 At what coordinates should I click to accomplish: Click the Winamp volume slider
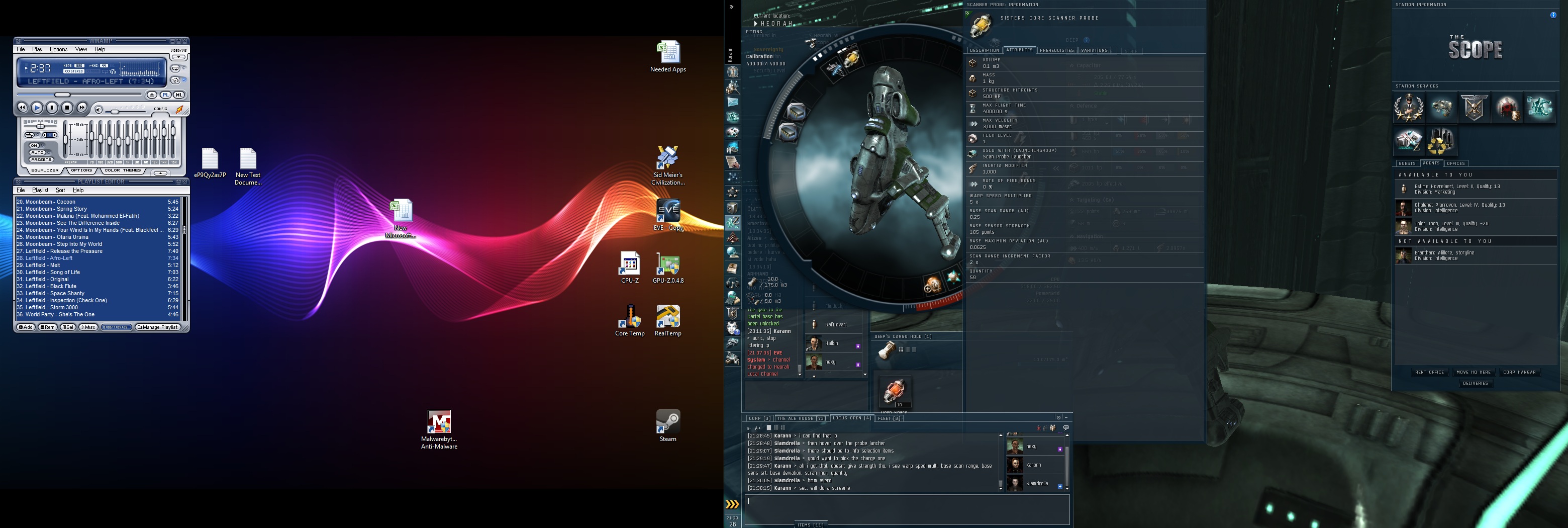[115, 112]
